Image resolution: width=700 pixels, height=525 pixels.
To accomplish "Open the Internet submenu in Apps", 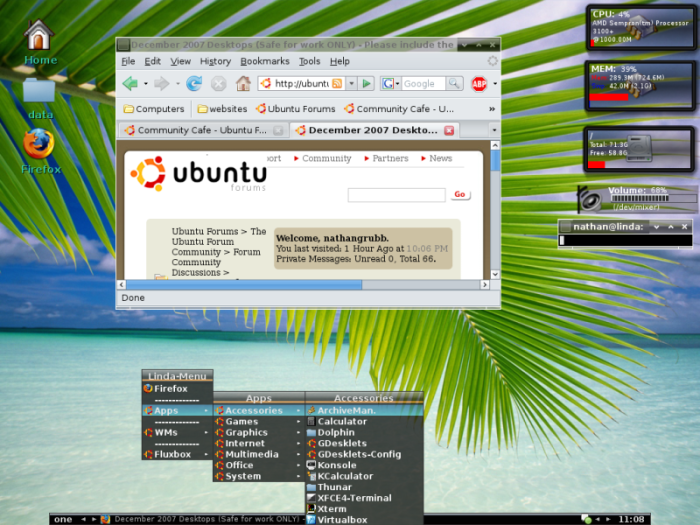I will click(x=259, y=443).
